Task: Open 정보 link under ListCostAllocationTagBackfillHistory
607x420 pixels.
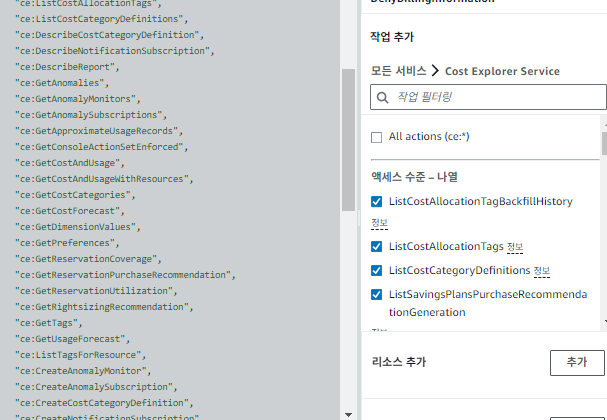Action: pyautogui.click(x=379, y=223)
